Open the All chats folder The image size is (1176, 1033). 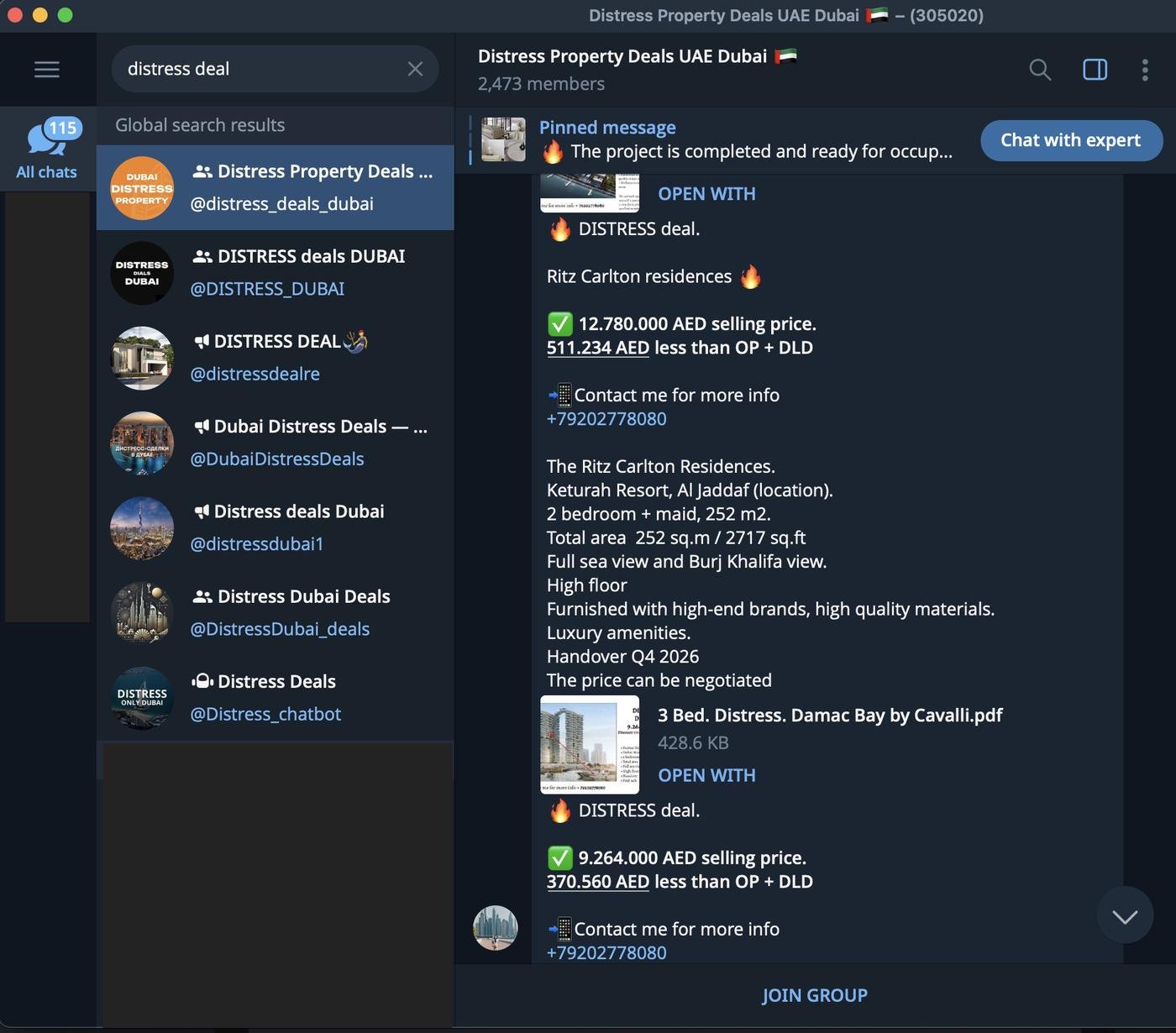47,149
